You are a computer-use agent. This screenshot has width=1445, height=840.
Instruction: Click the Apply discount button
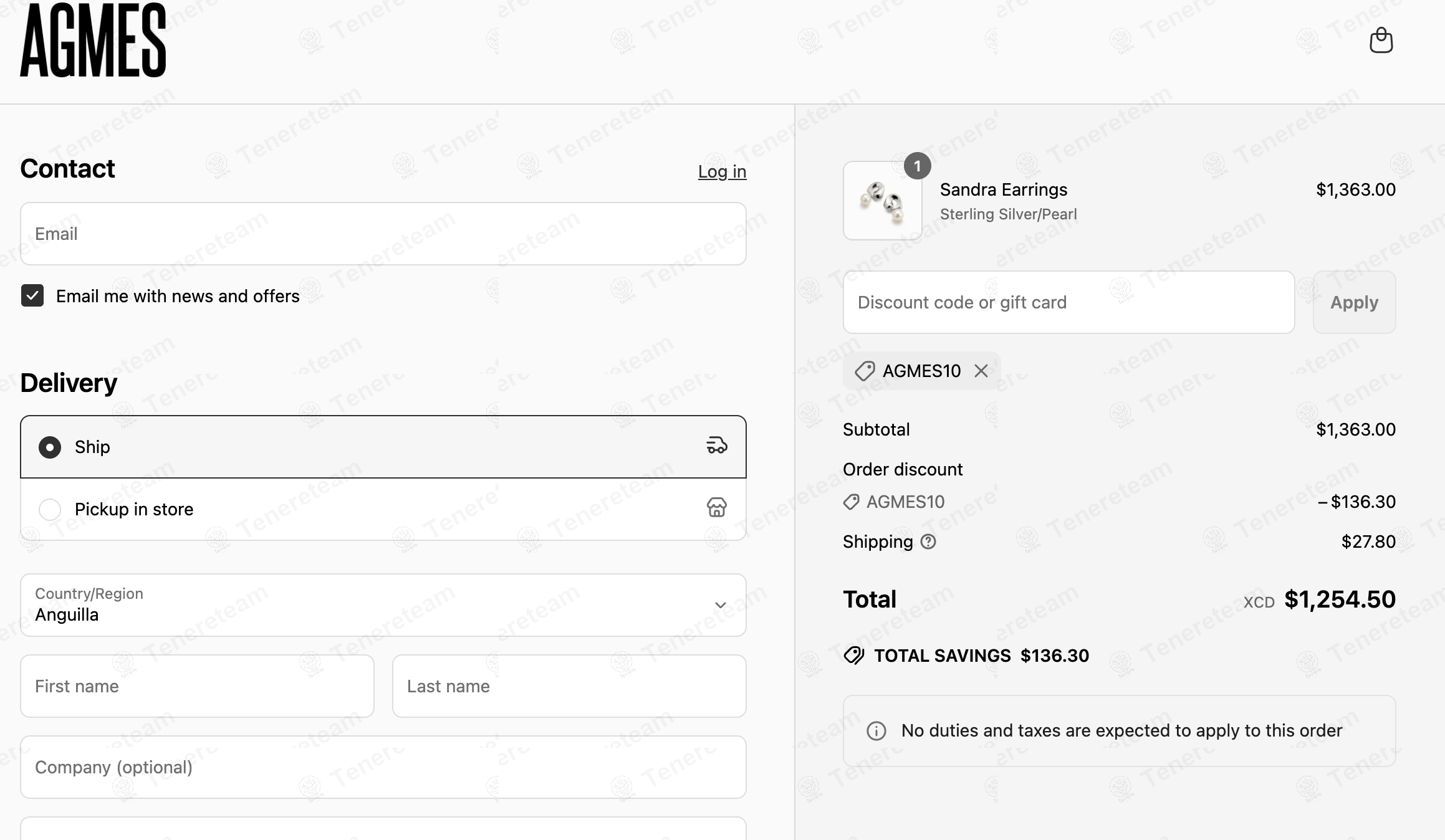pyautogui.click(x=1354, y=302)
